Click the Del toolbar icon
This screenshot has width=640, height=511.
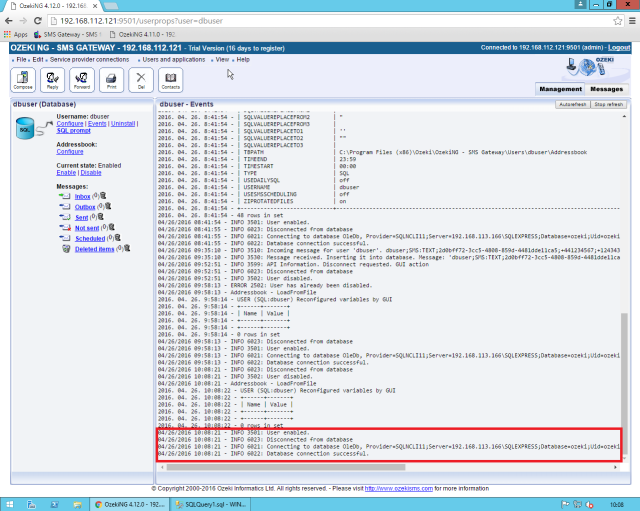pos(141,80)
